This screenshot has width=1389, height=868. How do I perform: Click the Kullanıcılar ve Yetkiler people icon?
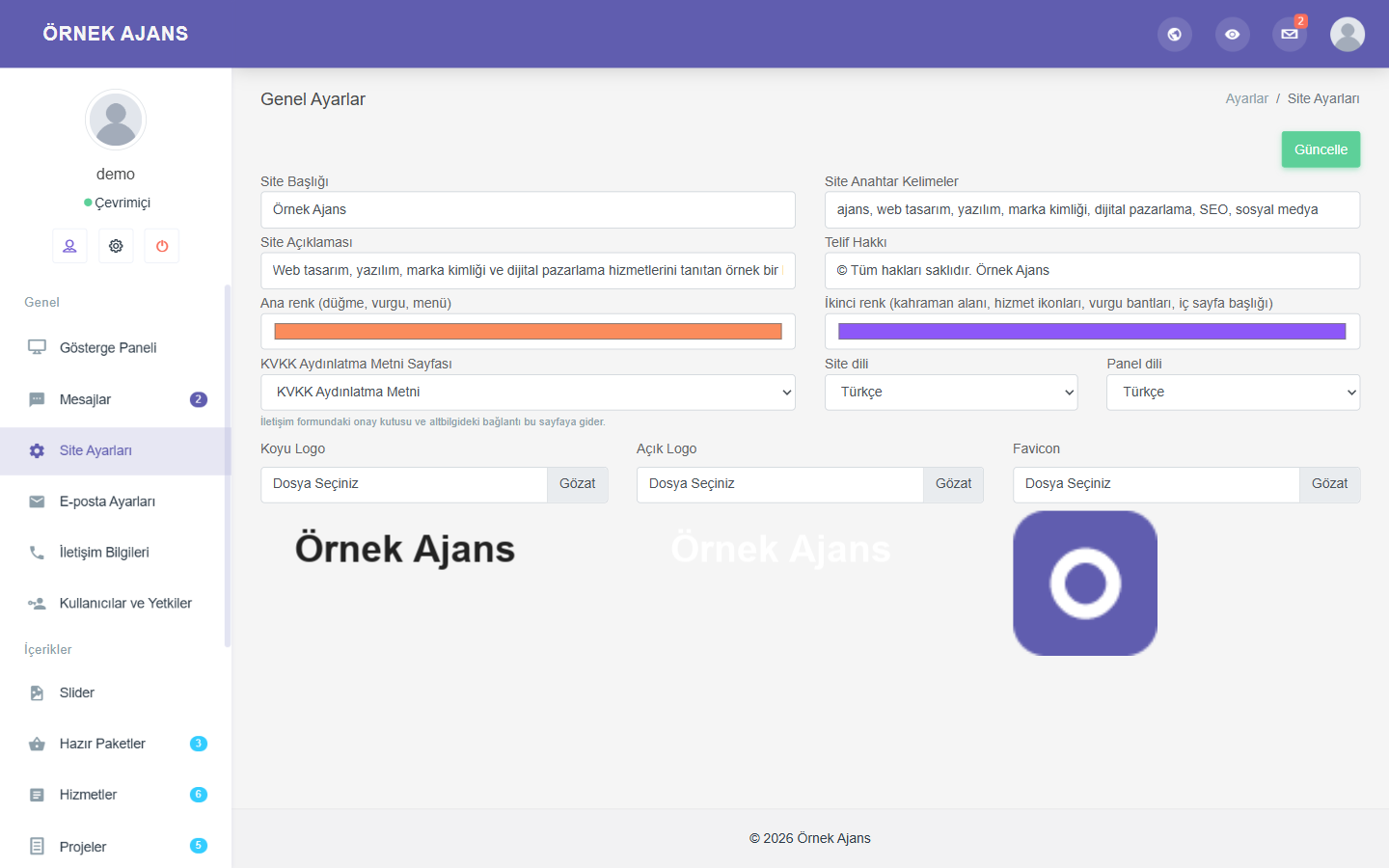37,604
